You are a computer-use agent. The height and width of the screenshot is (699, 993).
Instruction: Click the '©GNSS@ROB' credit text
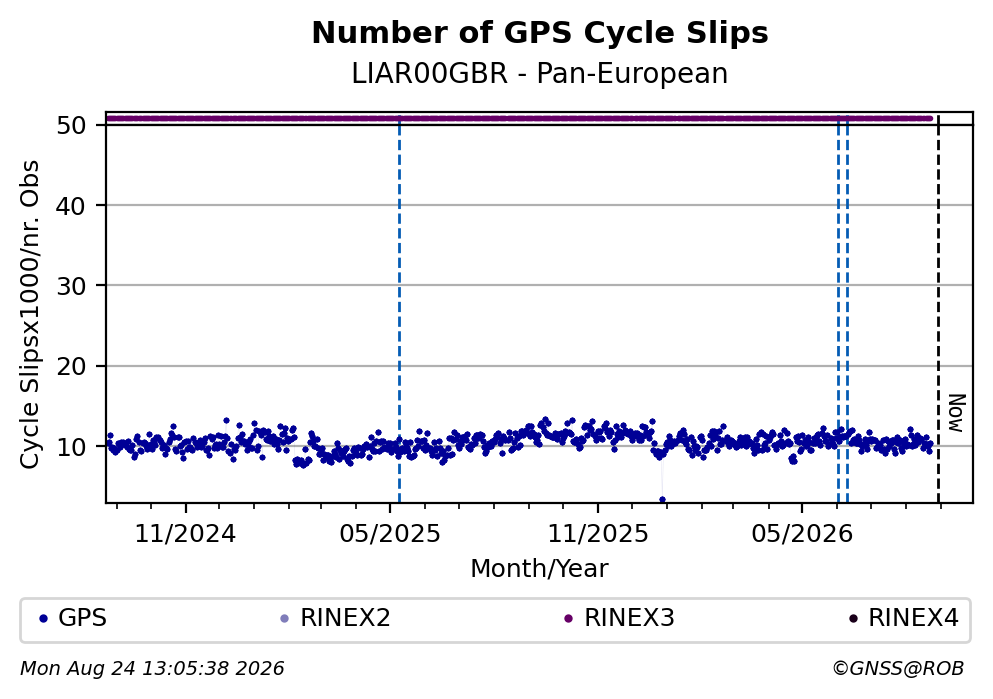pyautogui.click(x=898, y=669)
